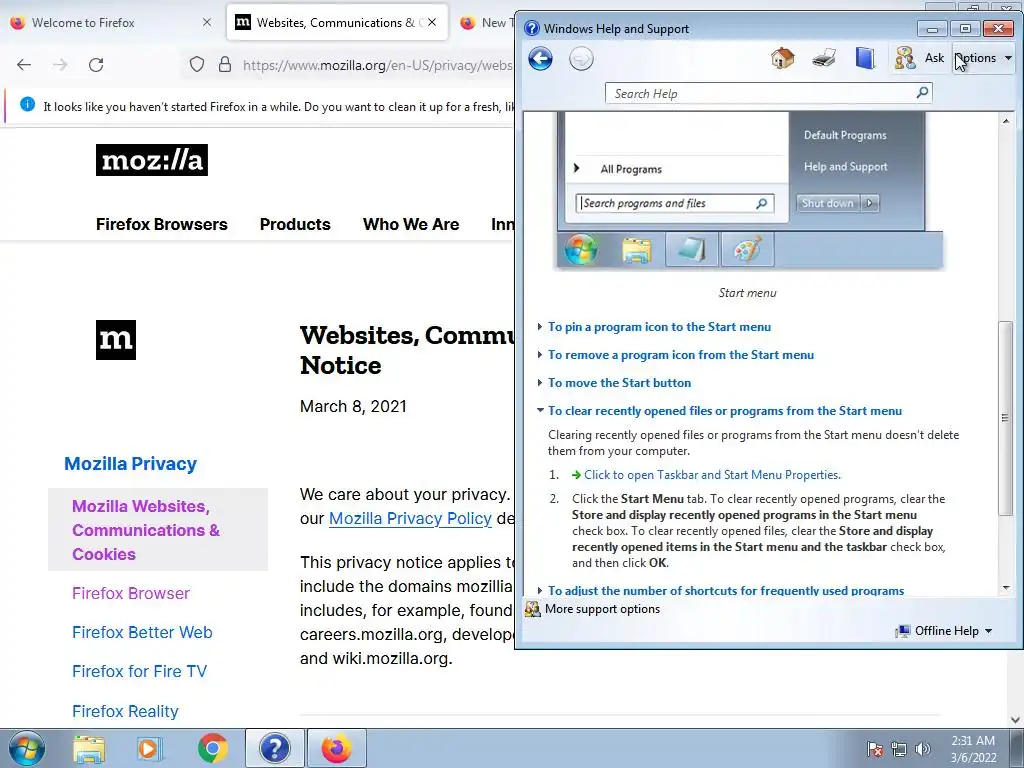
Task: Click Mozilla Privacy sidebar heading
Action: [x=130, y=464]
